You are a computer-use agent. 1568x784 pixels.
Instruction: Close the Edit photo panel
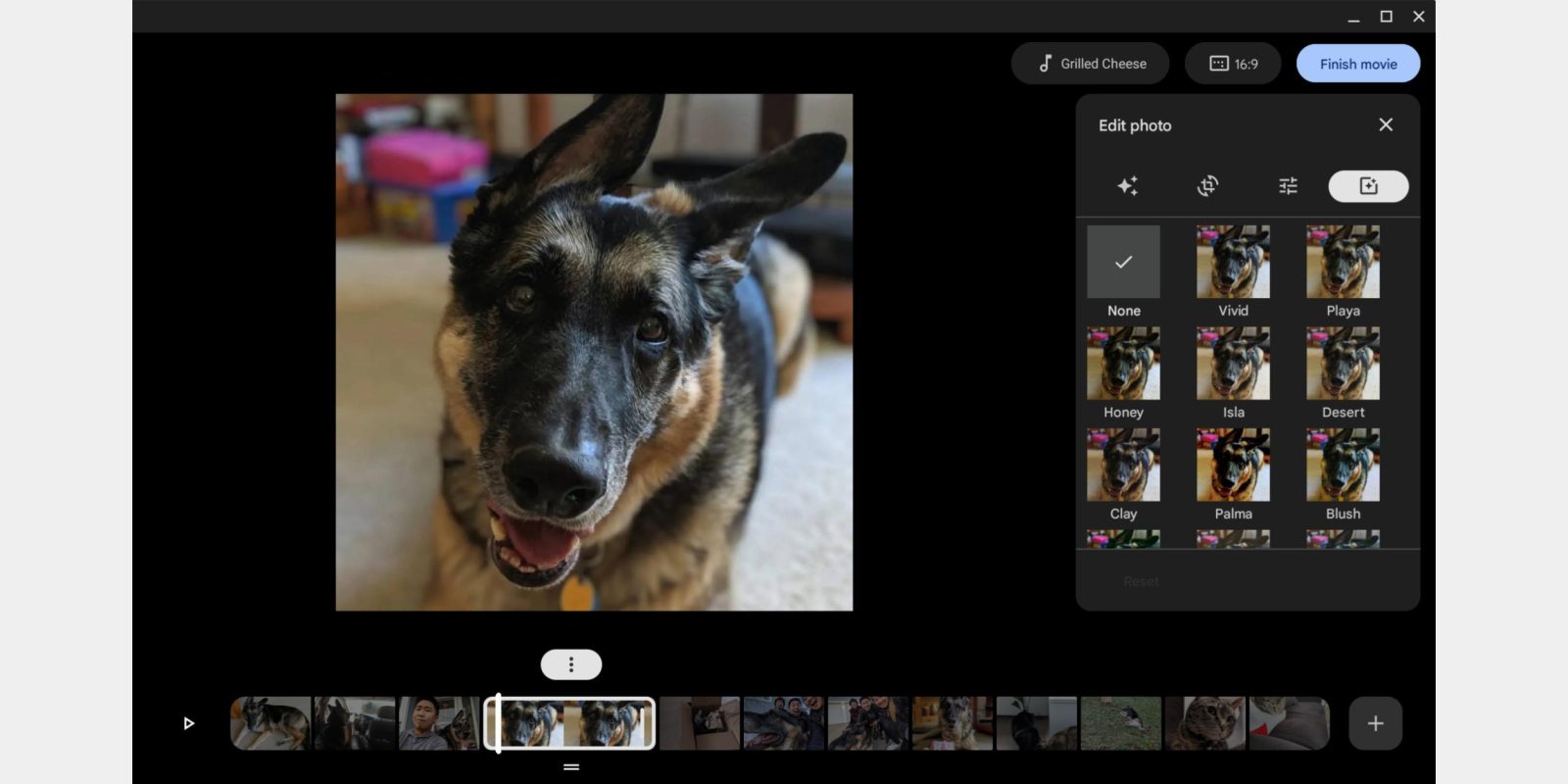1386,124
